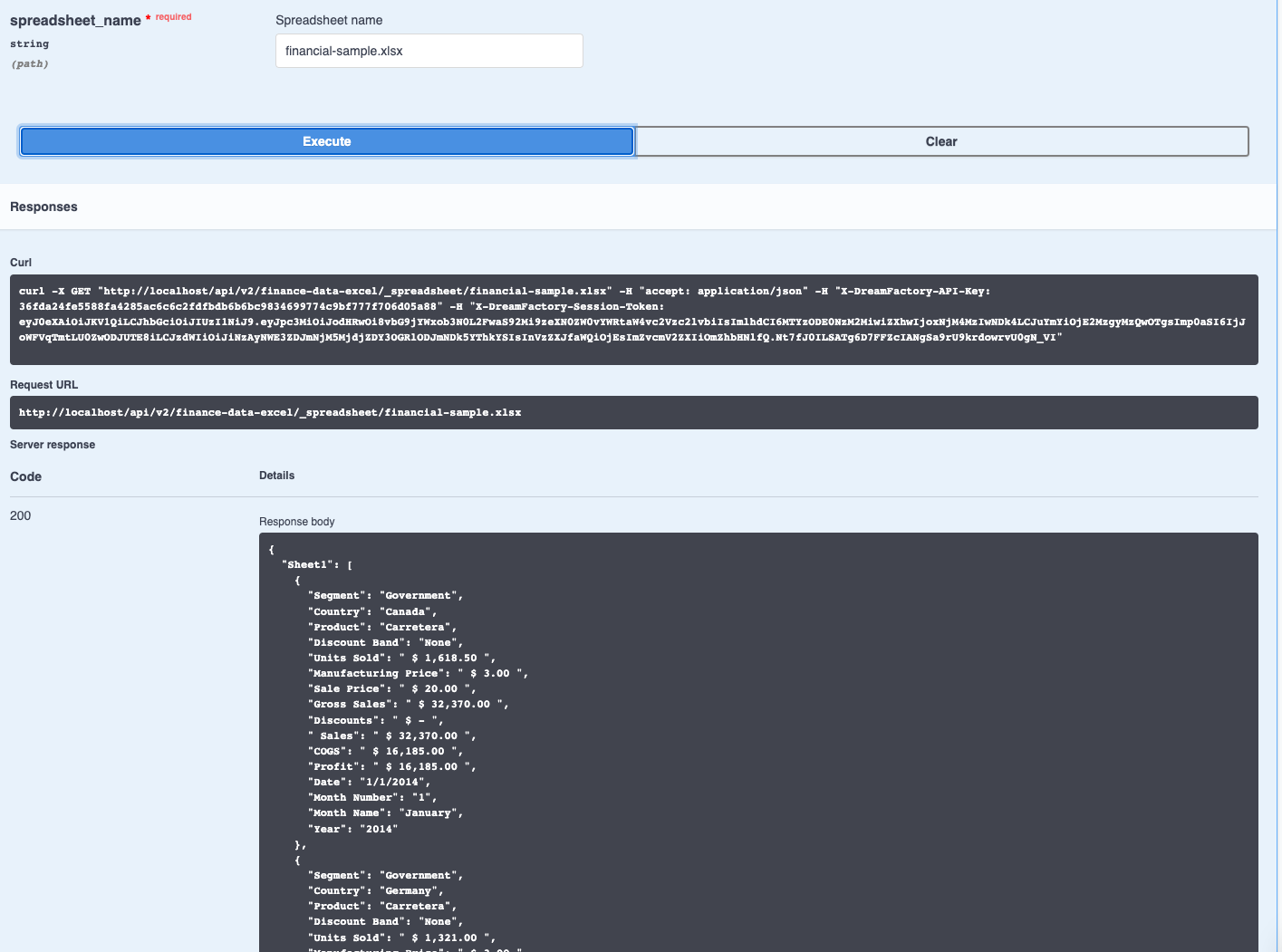Click the Server response label
This screenshot has width=1282, height=952.
53,445
